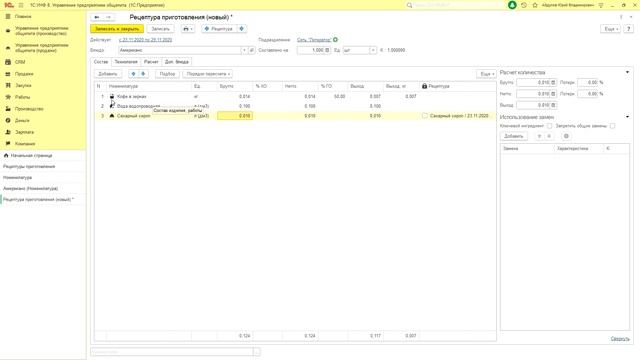Open the main hamburger menu in title bar
The height and width of the screenshot is (360, 640).
pos(21,5)
